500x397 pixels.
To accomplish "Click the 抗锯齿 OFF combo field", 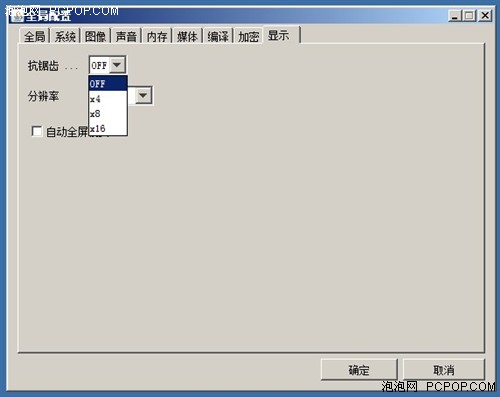I will point(107,65).
